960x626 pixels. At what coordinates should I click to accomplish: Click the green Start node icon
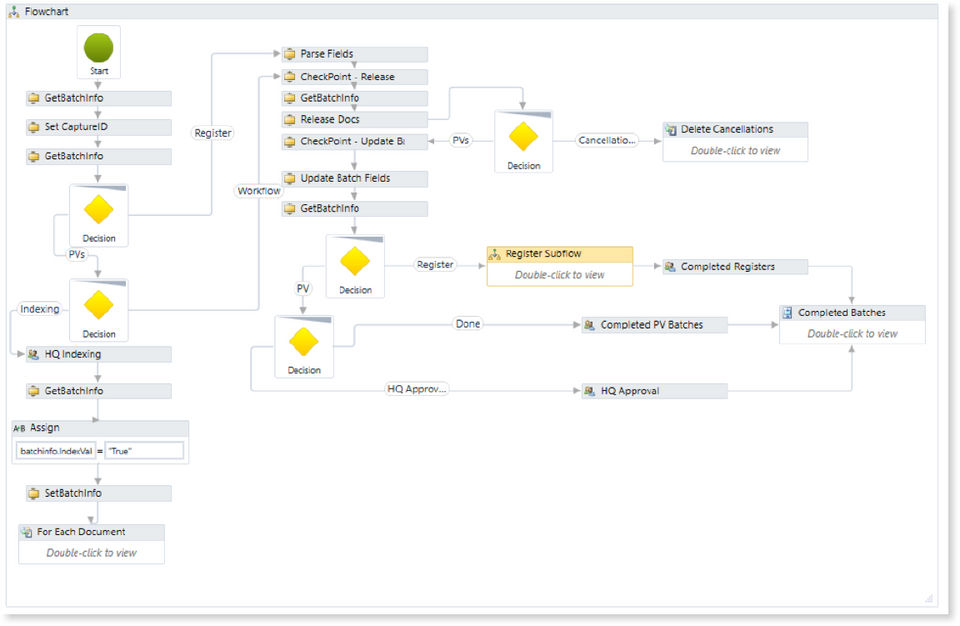click(98, 48)
